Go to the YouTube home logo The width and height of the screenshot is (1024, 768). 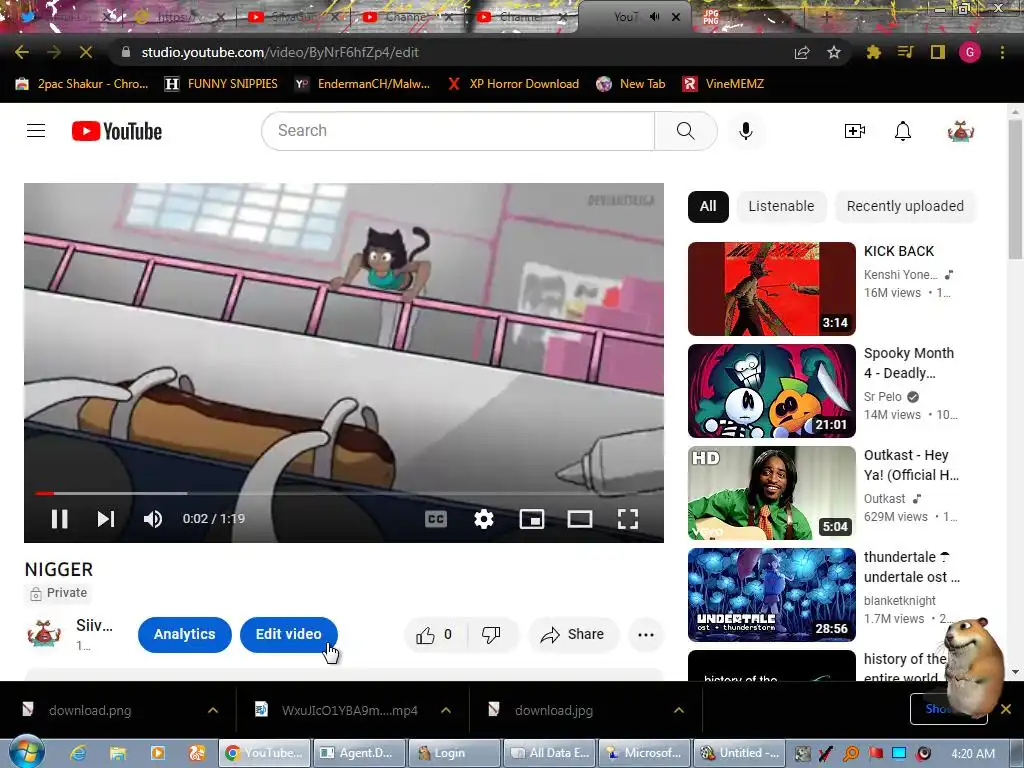tap(117, 131)
